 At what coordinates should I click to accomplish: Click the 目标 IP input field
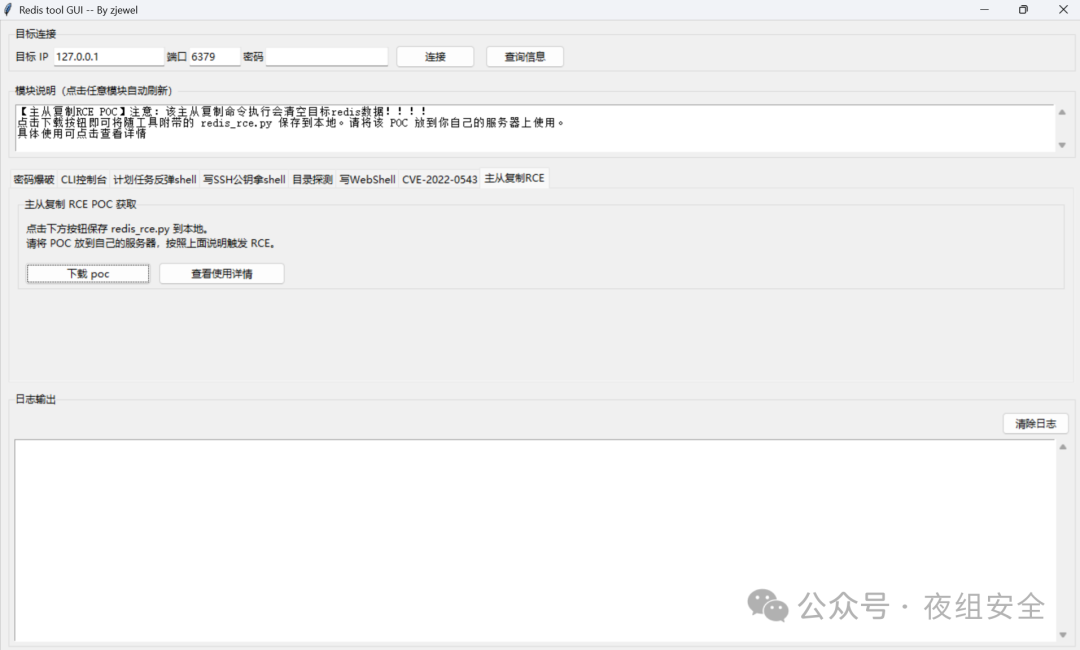click(108, 57)
